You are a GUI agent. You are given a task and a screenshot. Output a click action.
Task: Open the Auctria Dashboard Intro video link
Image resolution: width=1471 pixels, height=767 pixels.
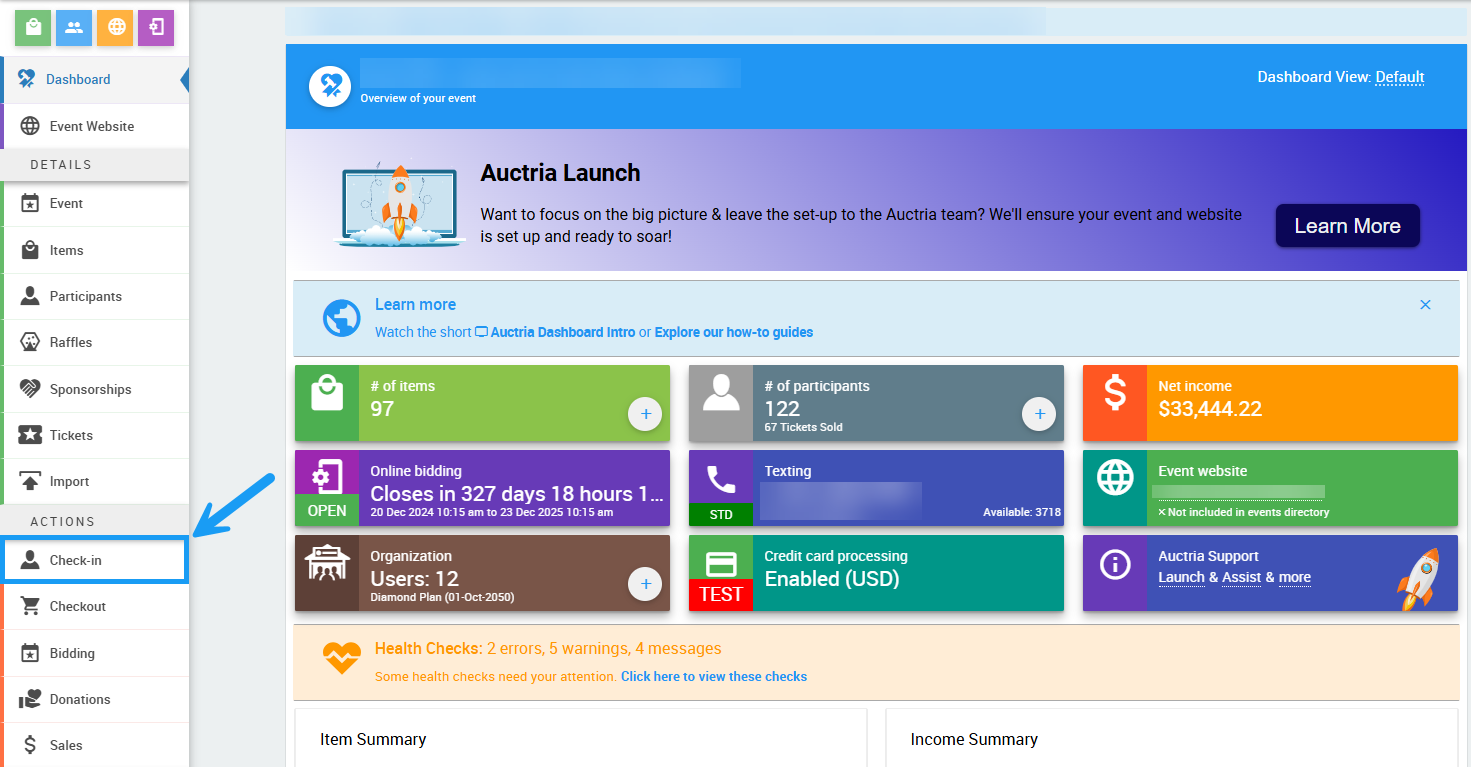tap(562, 332)
